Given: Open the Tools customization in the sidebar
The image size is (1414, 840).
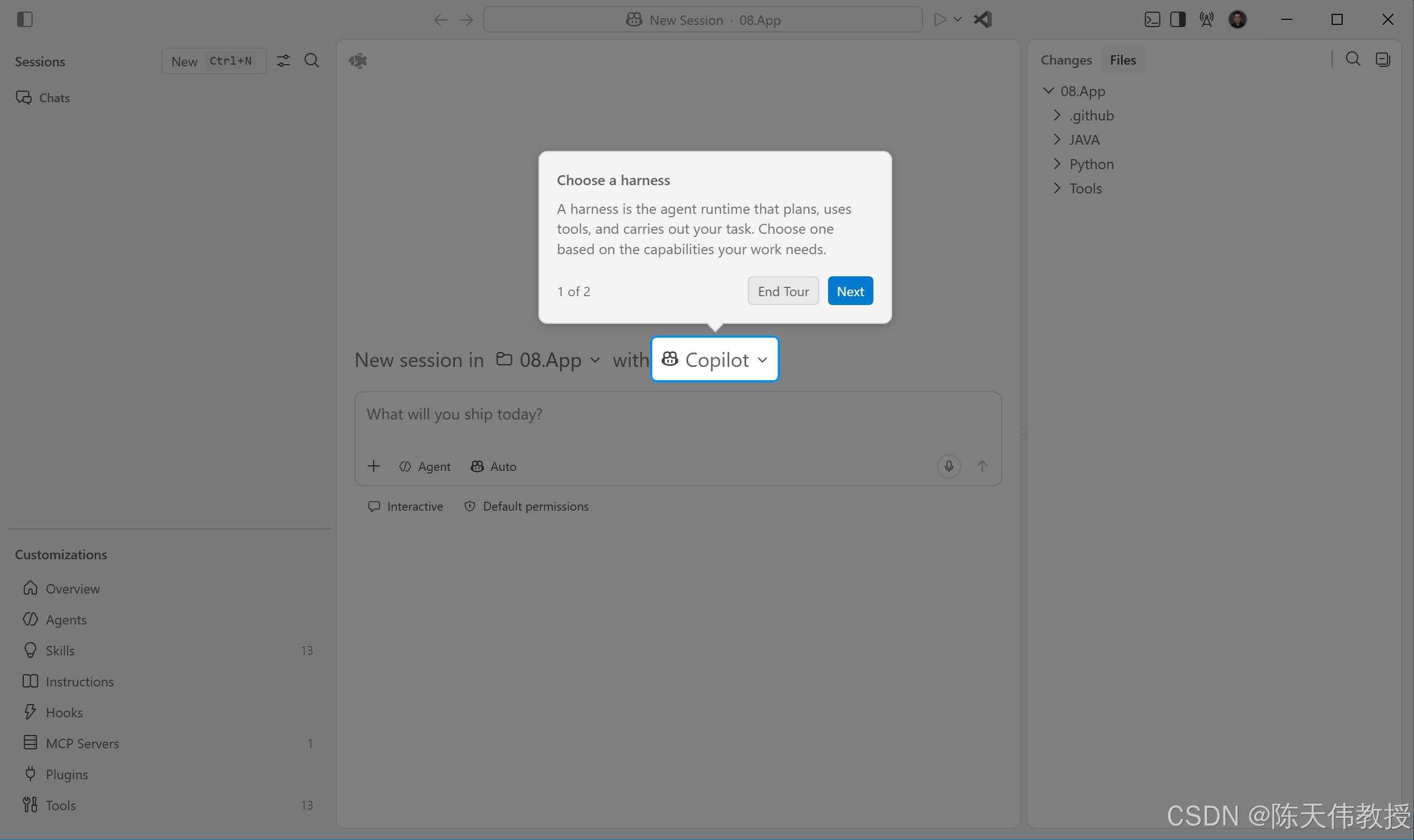Looking at the screenshot, I should [x=169, y=806].
